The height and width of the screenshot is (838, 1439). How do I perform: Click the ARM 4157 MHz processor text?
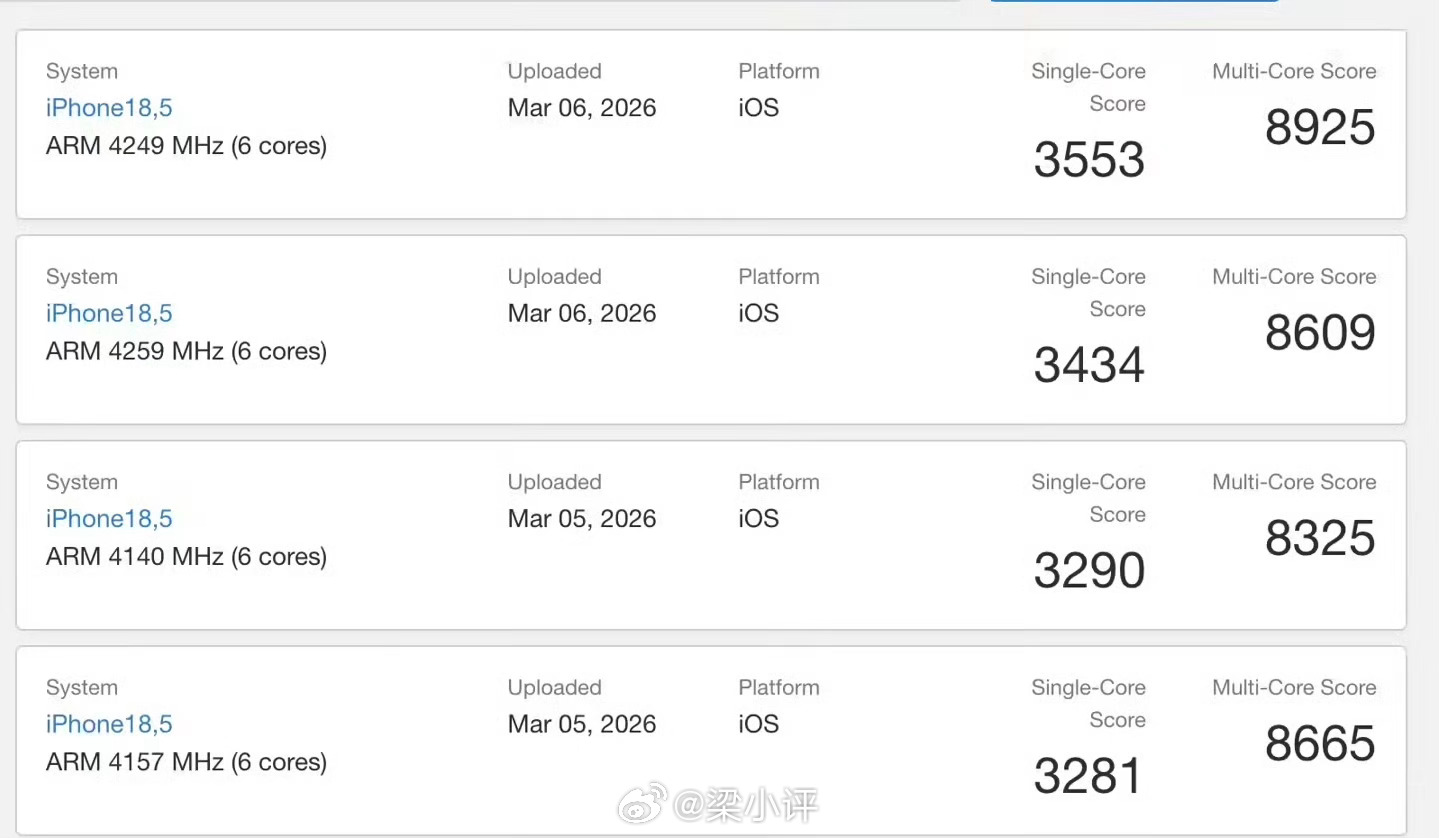(186, 762)
